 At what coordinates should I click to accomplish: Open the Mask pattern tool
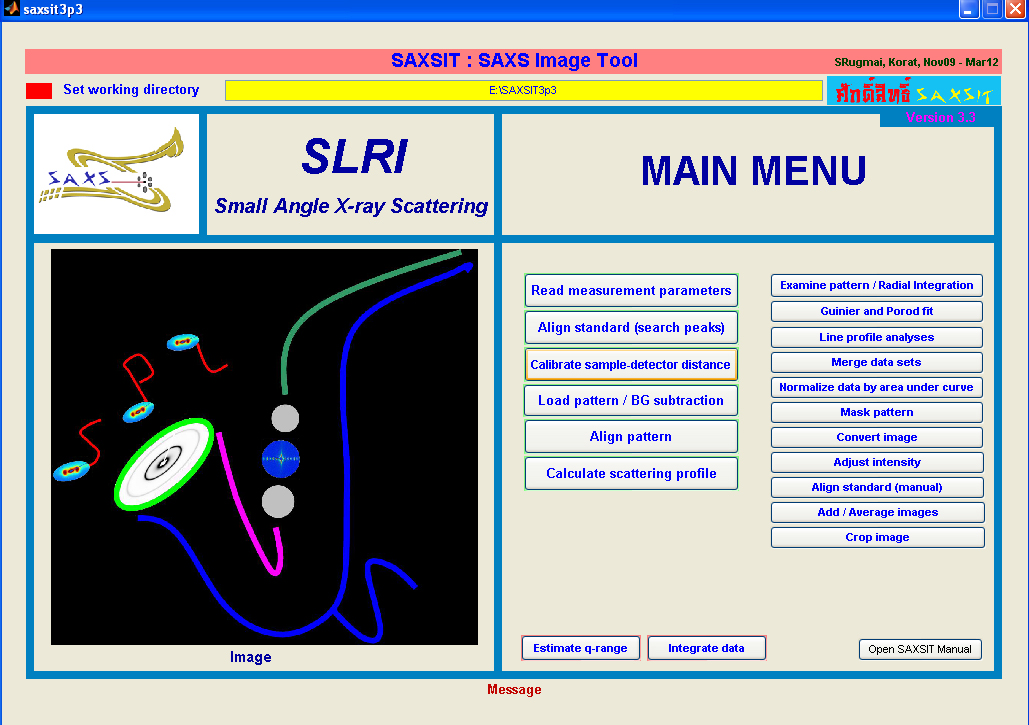877,412
